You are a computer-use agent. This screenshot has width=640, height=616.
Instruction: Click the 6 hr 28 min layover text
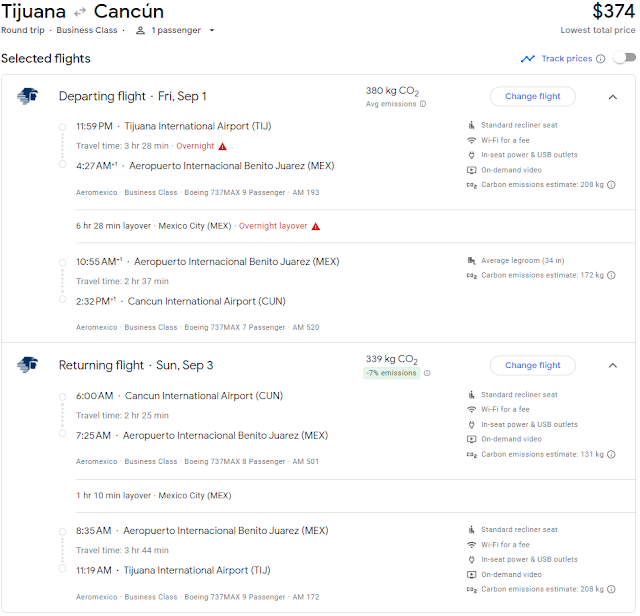pyautogui.click(x=114, y=227)
